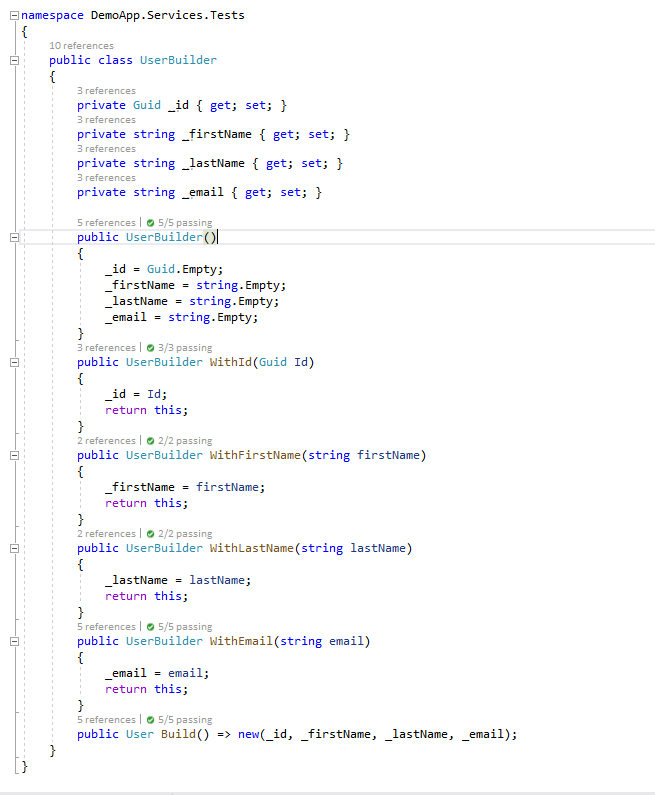This screenshot has width=655, height=795.
Task: Fold the WithLastName method
Action: [13, 549]
